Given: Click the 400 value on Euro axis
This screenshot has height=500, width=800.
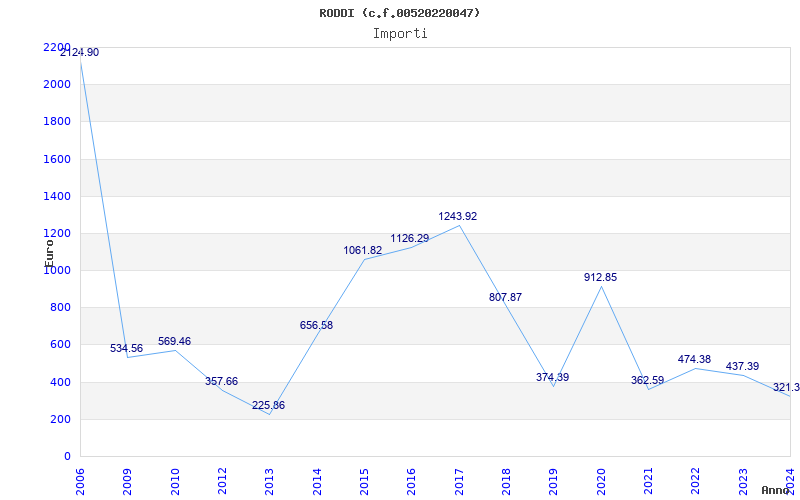Looking at the screenshot, I should point(60,382).
